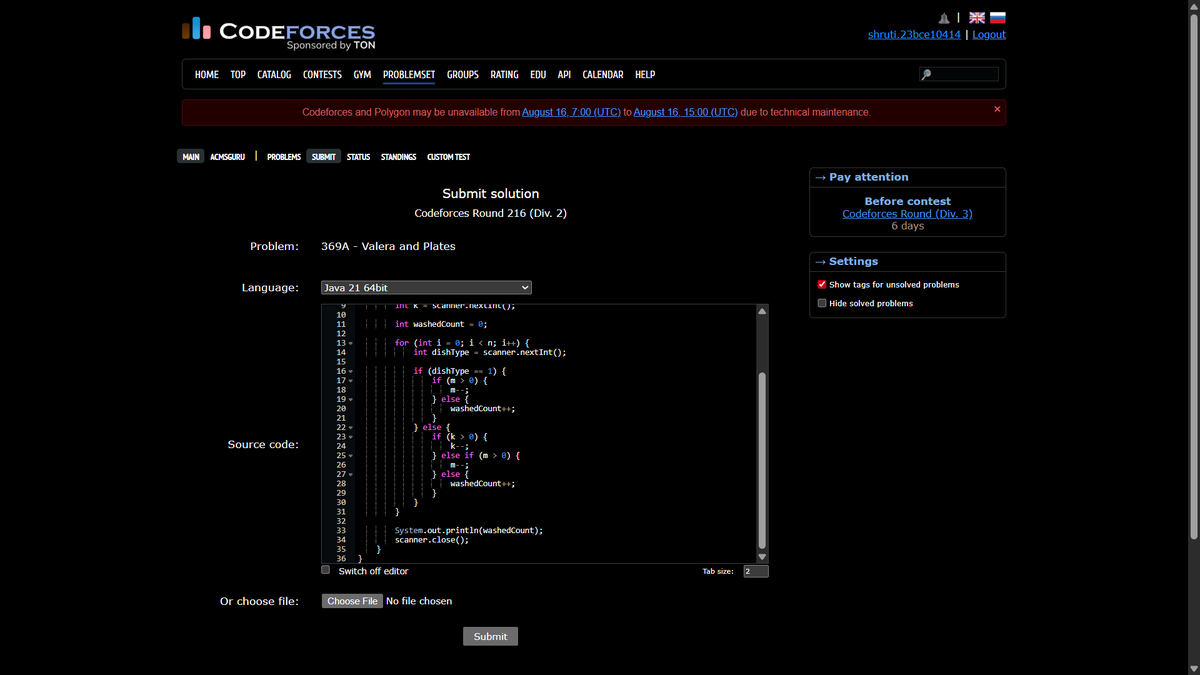1200x675 pixels.
Task: Switch to ACMSGURU sub-tab
Action: (227, 157)
